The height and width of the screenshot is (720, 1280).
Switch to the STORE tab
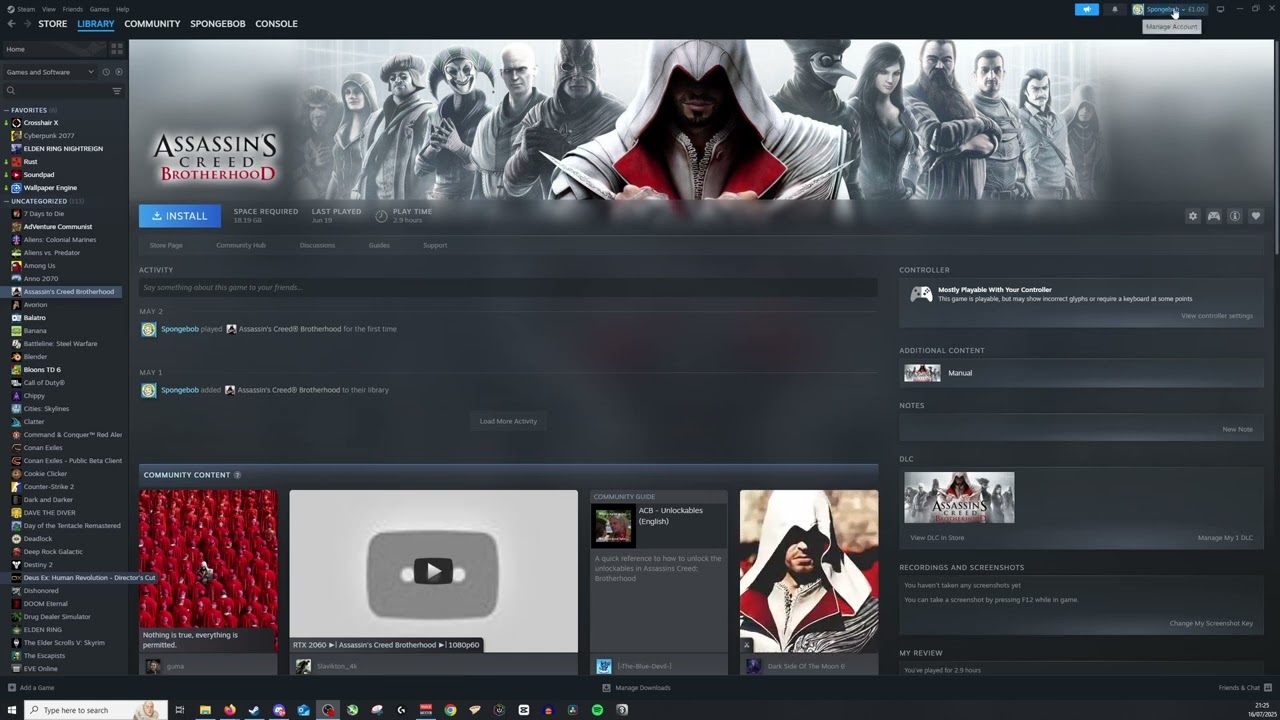click(53, 24)
